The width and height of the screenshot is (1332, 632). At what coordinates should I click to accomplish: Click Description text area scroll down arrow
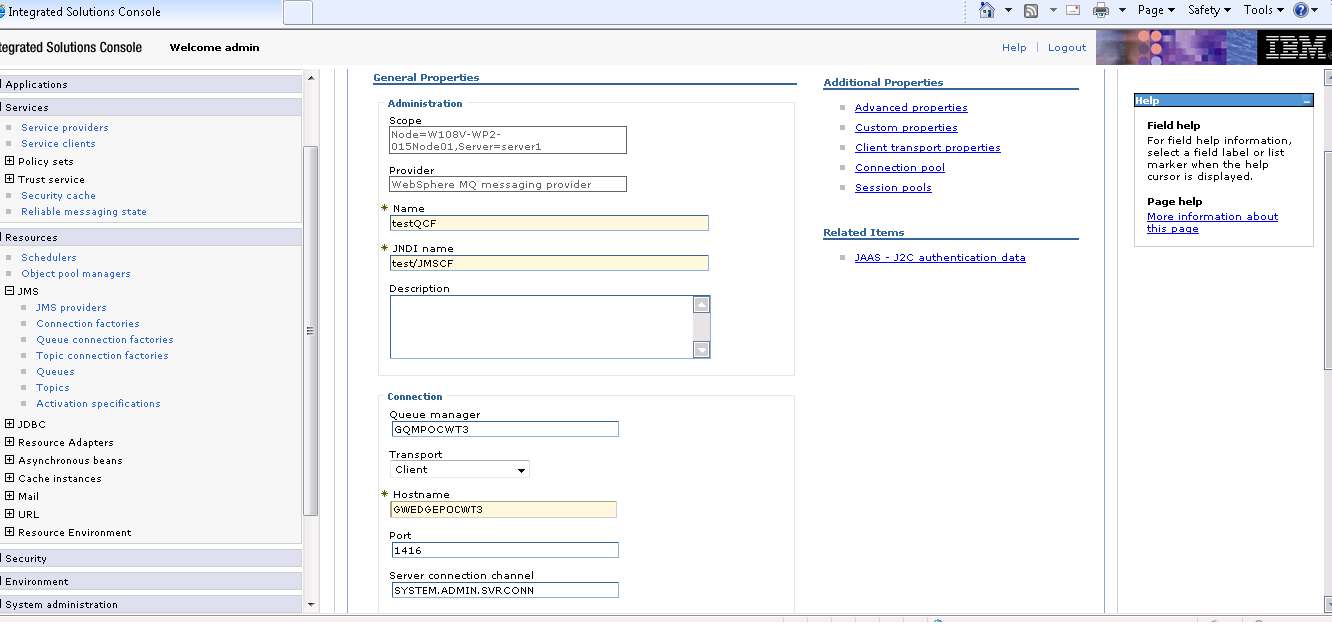tap(702, 349)
